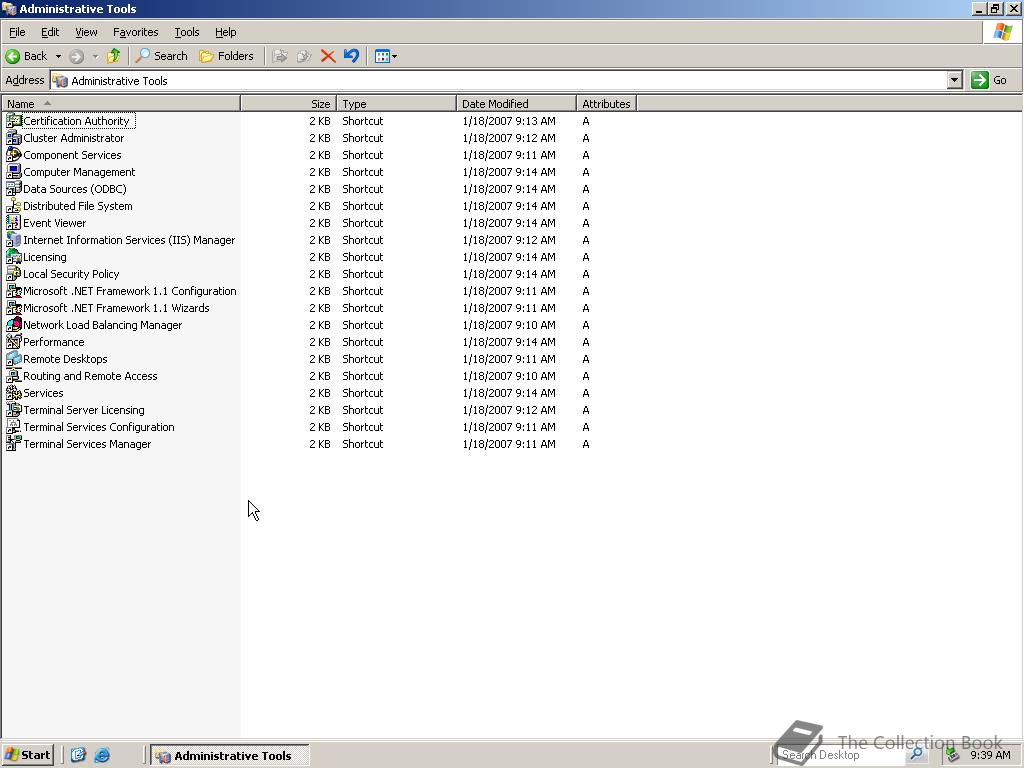Image resolution: width=1024 pixels, height=768 pixels.
Task: Expand the Address bar dropdown
Action: click(955, 80)
